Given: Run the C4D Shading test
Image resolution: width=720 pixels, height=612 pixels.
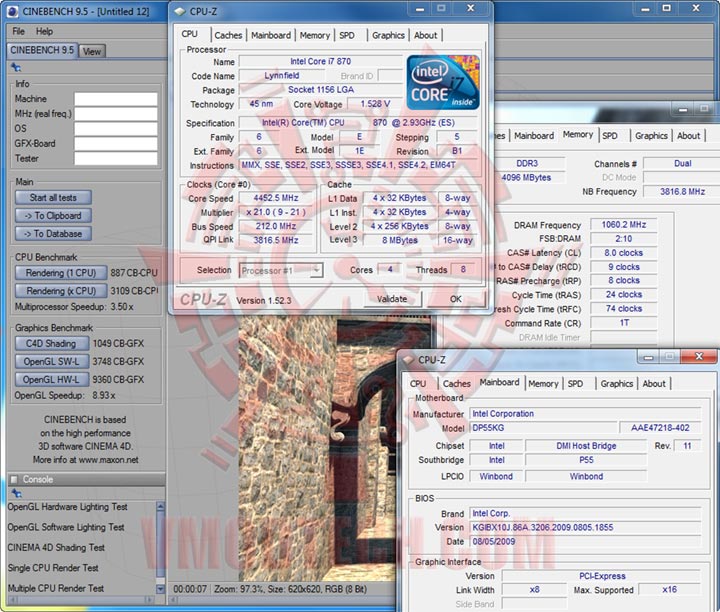Looking at the screenshot, I should (51, 344).
